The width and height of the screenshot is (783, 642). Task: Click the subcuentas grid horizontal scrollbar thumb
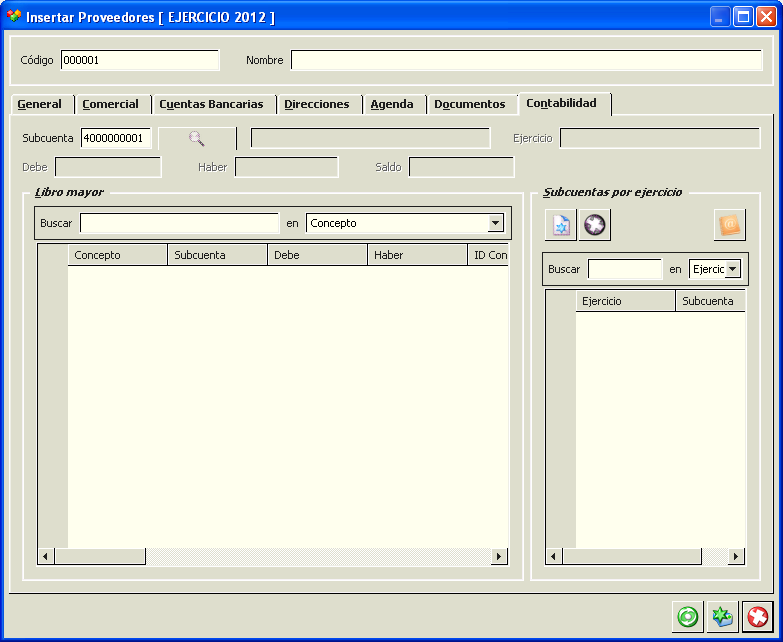click(x=632, y=556)
